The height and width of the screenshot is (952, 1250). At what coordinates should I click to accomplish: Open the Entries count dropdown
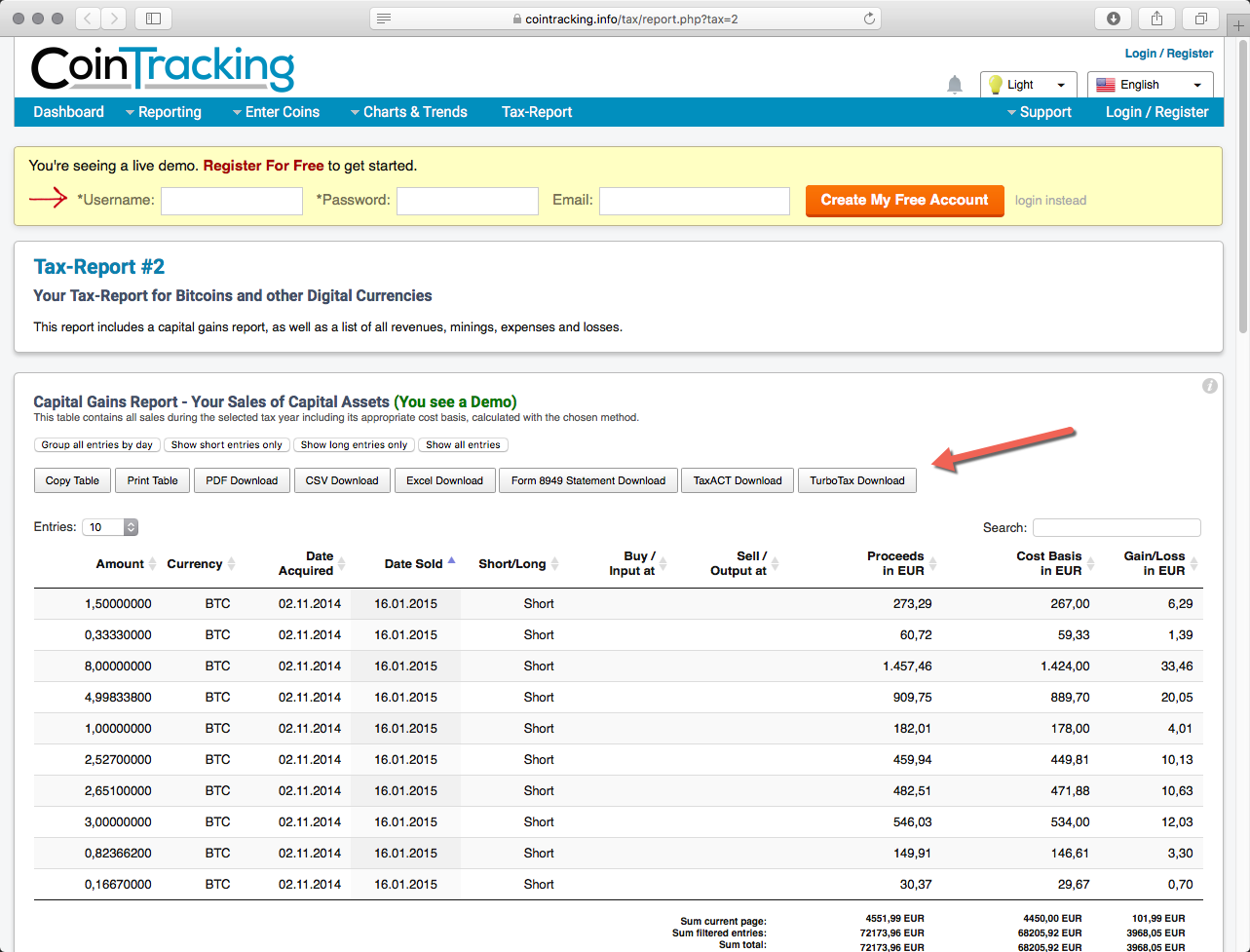(110, 527)
